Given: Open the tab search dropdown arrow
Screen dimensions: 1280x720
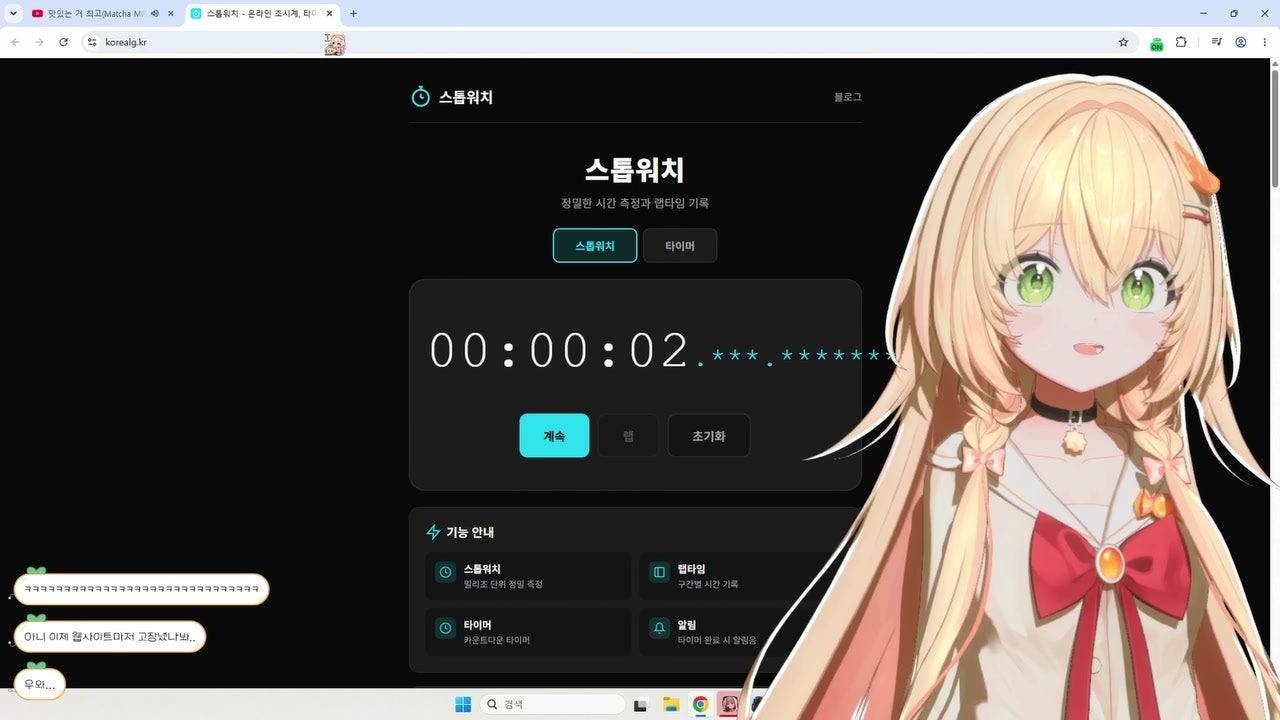Looking at the screenshot, I should (x=12, y=14).
